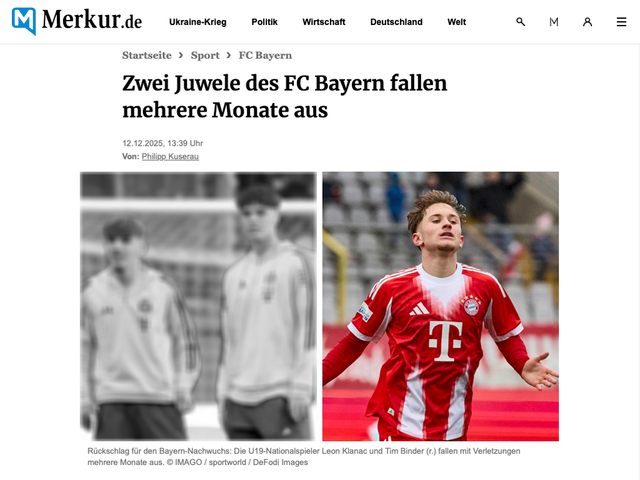The height and width of the screenshot is (480, 640).
Task: Follow the Startseite breadcrumb link
Action: pyautogui.click(x=147, y=55)
